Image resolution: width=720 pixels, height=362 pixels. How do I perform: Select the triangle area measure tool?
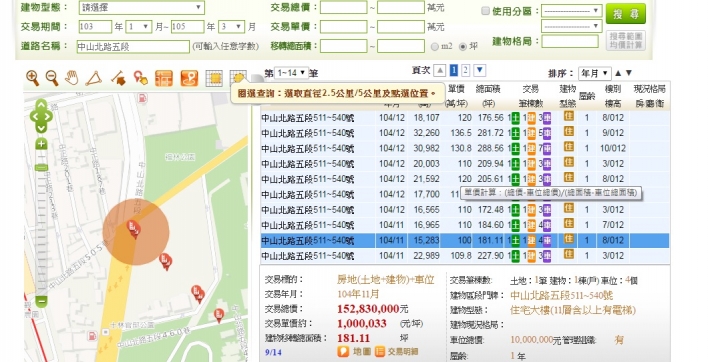[x=94, y=78]
